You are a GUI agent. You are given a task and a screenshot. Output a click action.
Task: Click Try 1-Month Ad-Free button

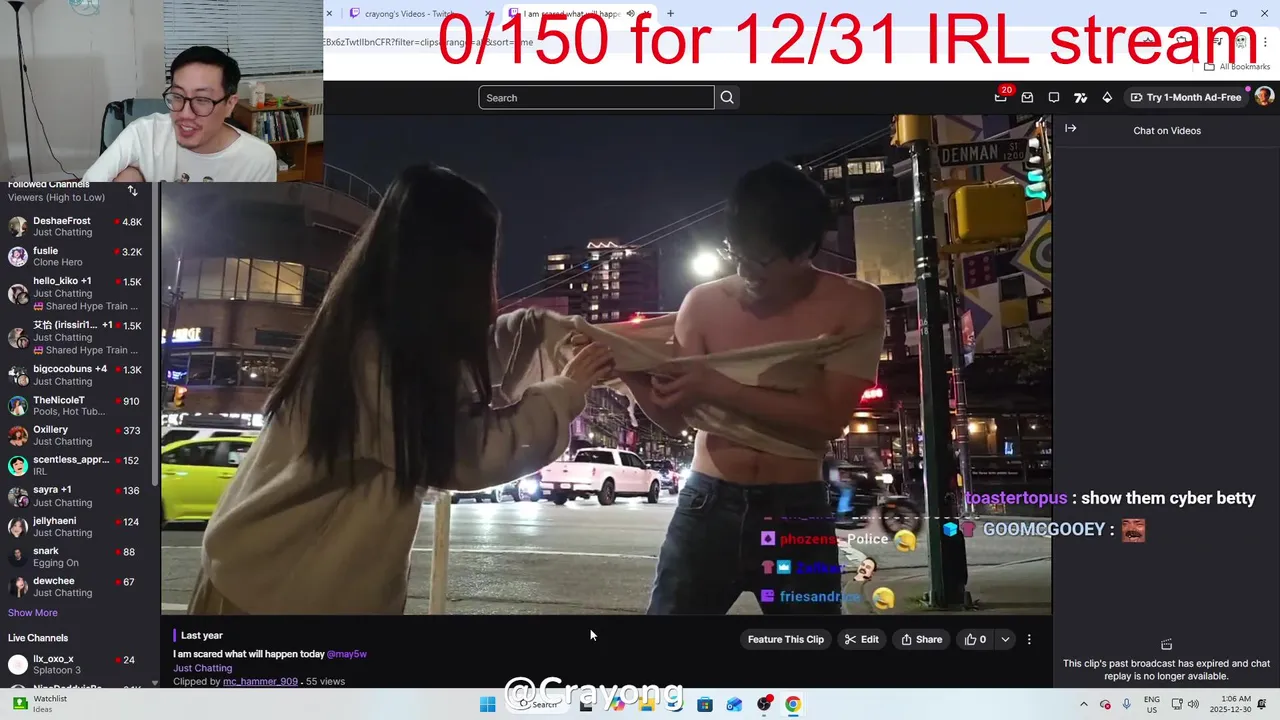[1186, 97]
